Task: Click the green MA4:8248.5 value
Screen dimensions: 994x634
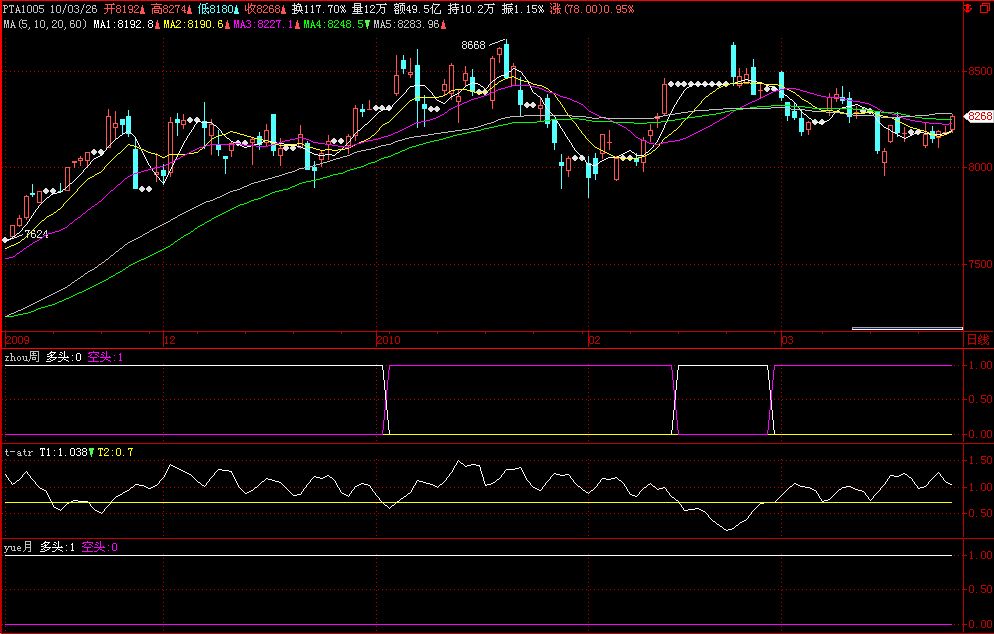Action: pyautogui.click(x=333, y=24)
